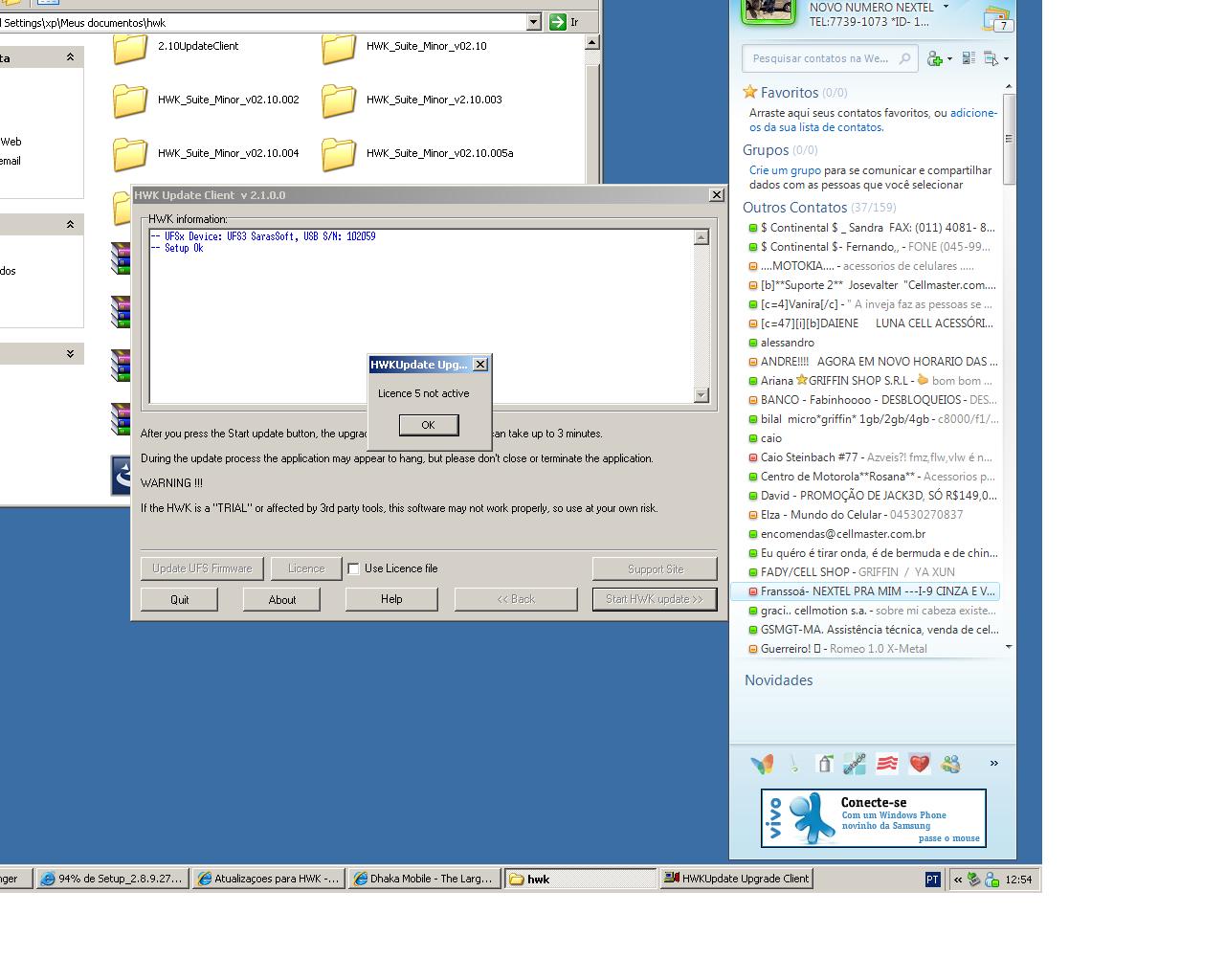Click the Quit button
The image size is (1225, 980).
tap(179, 599)
